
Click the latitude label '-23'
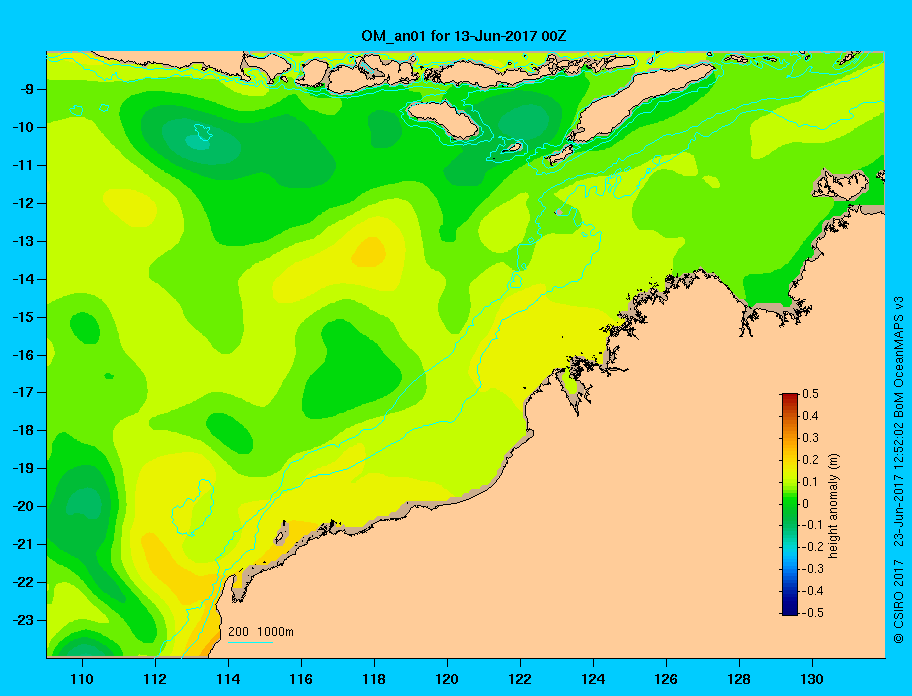point(21,620)
